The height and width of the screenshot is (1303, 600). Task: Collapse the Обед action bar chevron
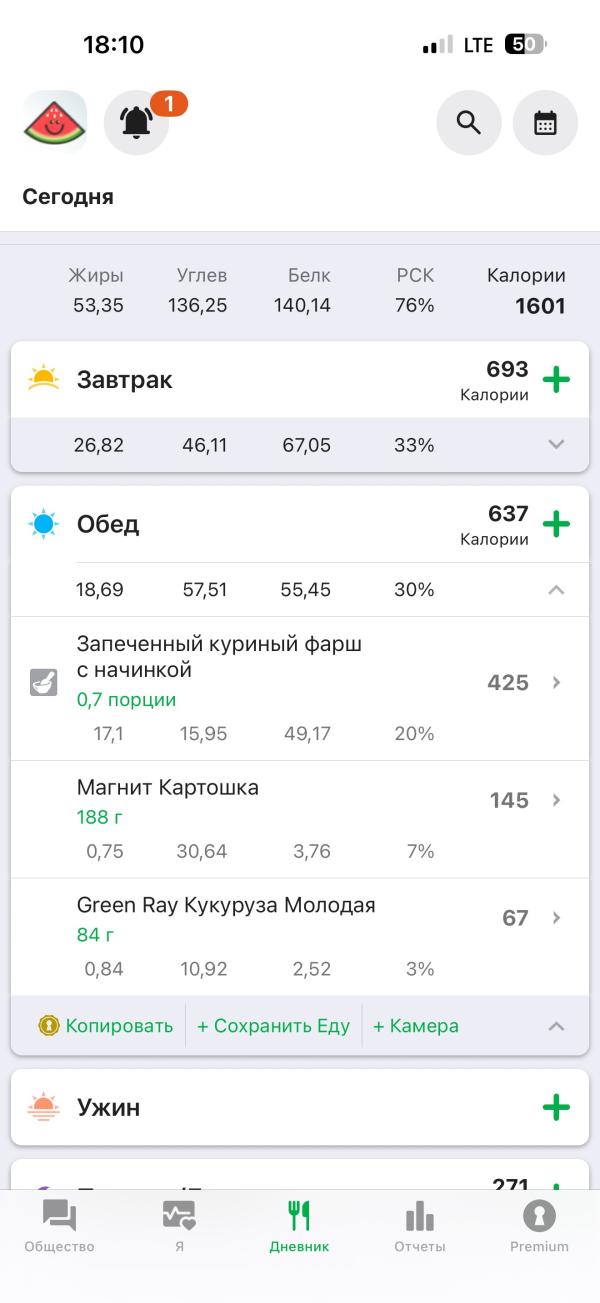pyautogui.click(x=557, y=1026)
